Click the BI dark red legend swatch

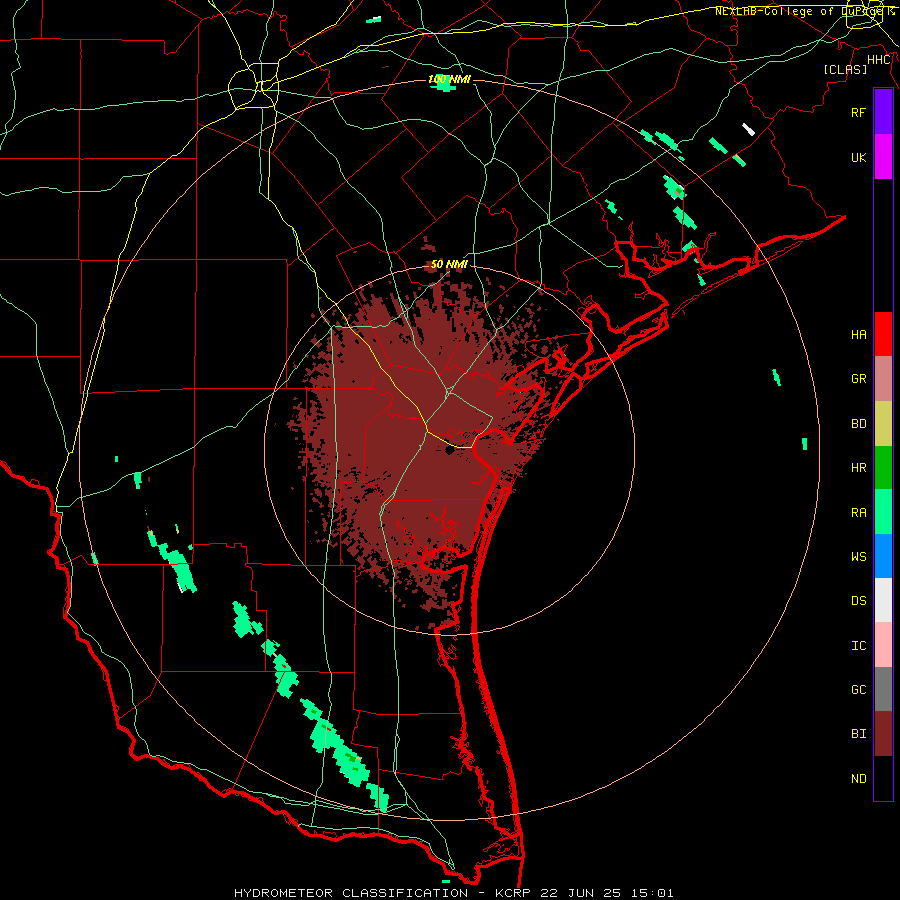883,734
